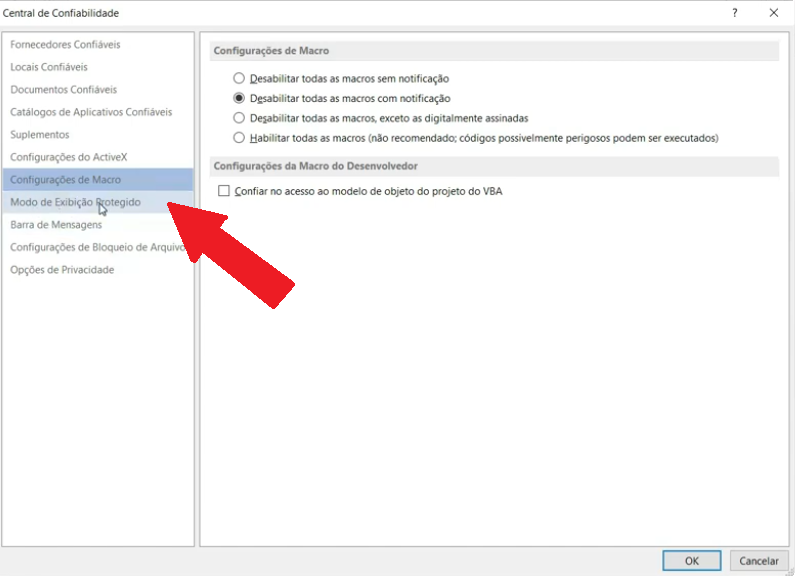
Task: Check trust access to VBA project model
Action: tap(224, 191)
